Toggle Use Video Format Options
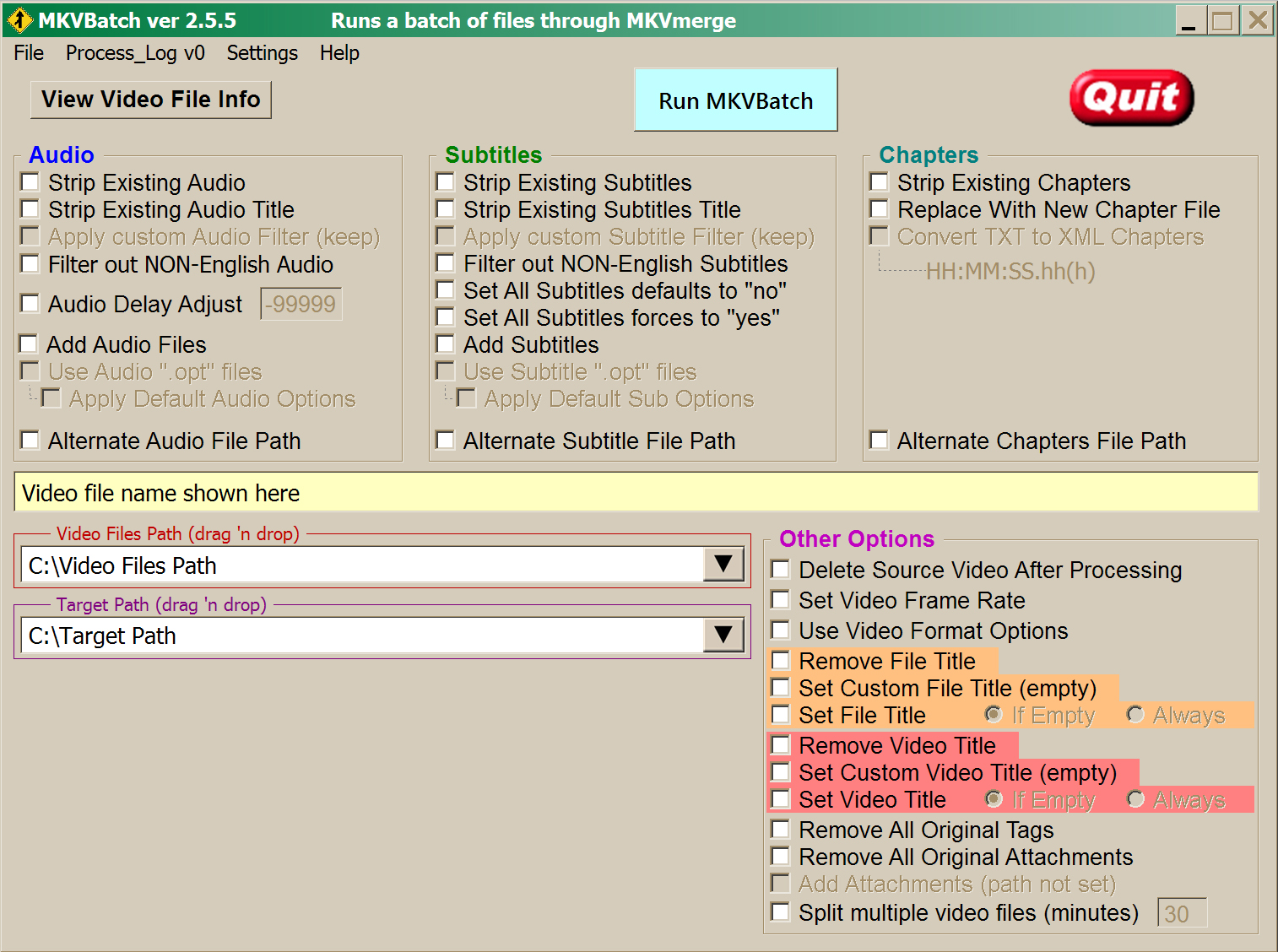The height and width of the screenshot is (952, 1278). [x=782, y=630]
